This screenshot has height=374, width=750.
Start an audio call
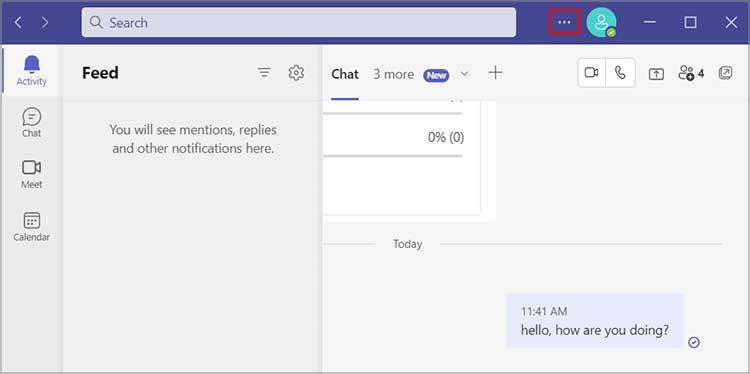click(x=620, y=73)
